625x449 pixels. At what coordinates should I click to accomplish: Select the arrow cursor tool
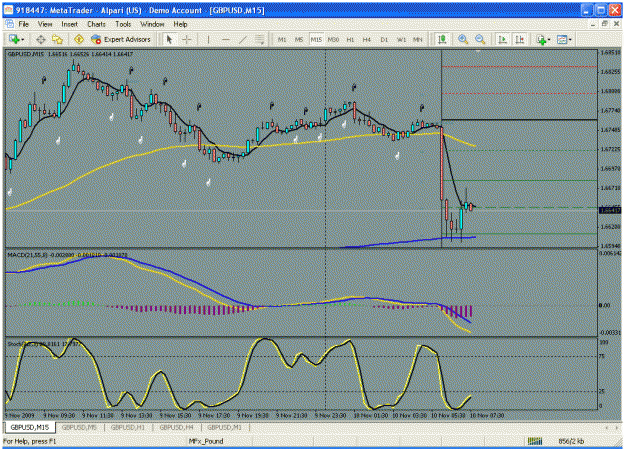[169, 39]
